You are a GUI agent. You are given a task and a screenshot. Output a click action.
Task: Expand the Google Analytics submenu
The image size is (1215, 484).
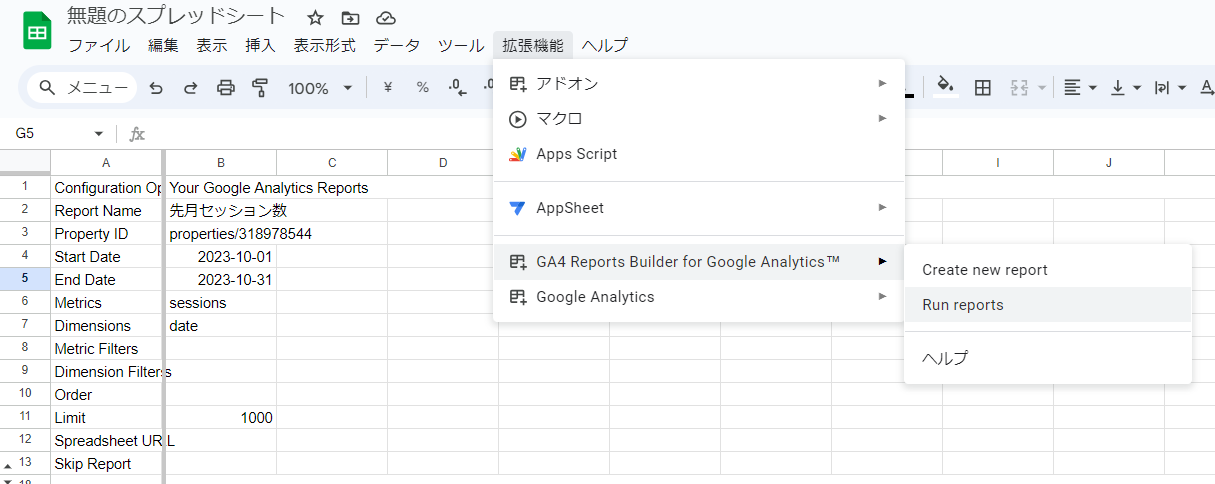[x=699, y=297]
